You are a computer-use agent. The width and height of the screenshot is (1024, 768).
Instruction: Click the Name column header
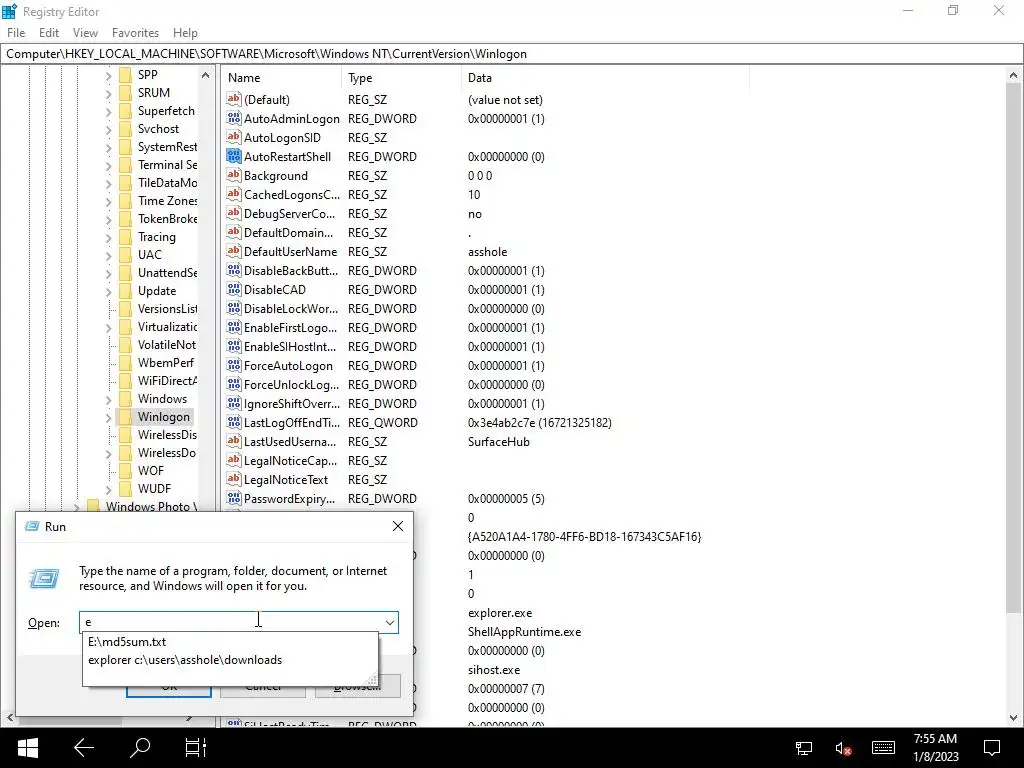tap(281, 78)
